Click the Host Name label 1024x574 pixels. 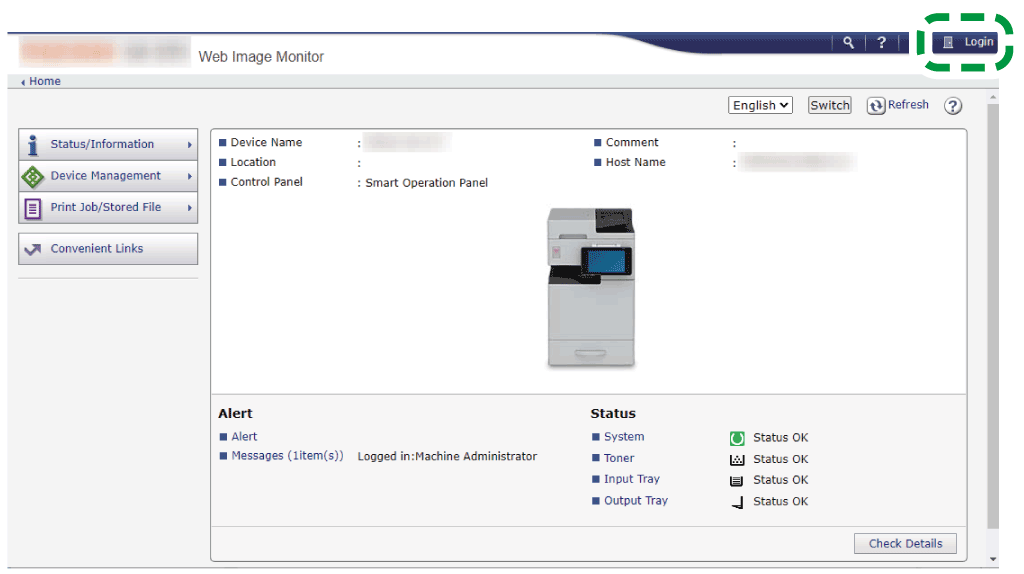coord(635,162)
